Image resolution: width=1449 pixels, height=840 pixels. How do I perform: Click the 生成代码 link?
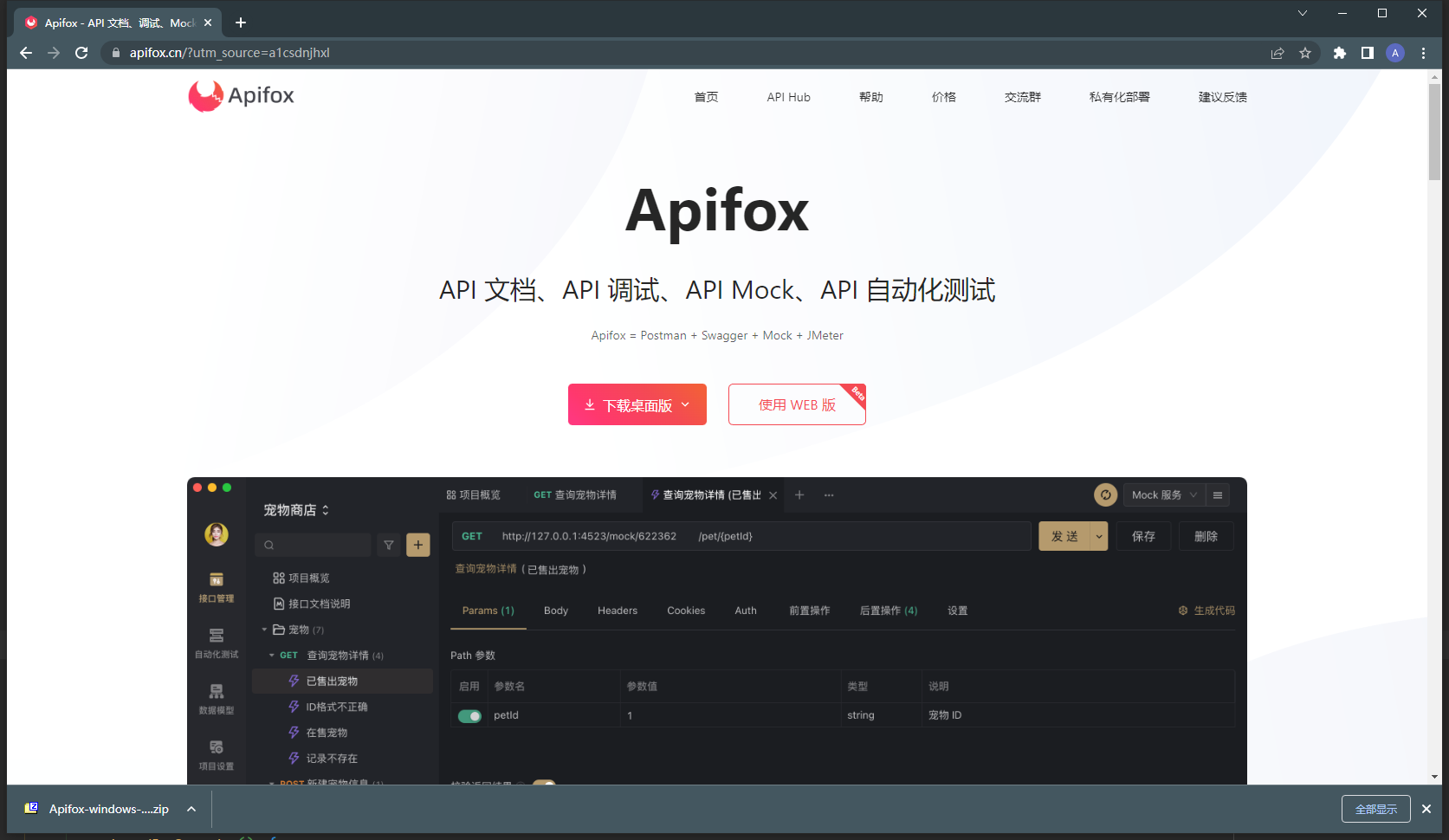point(1206,611)
